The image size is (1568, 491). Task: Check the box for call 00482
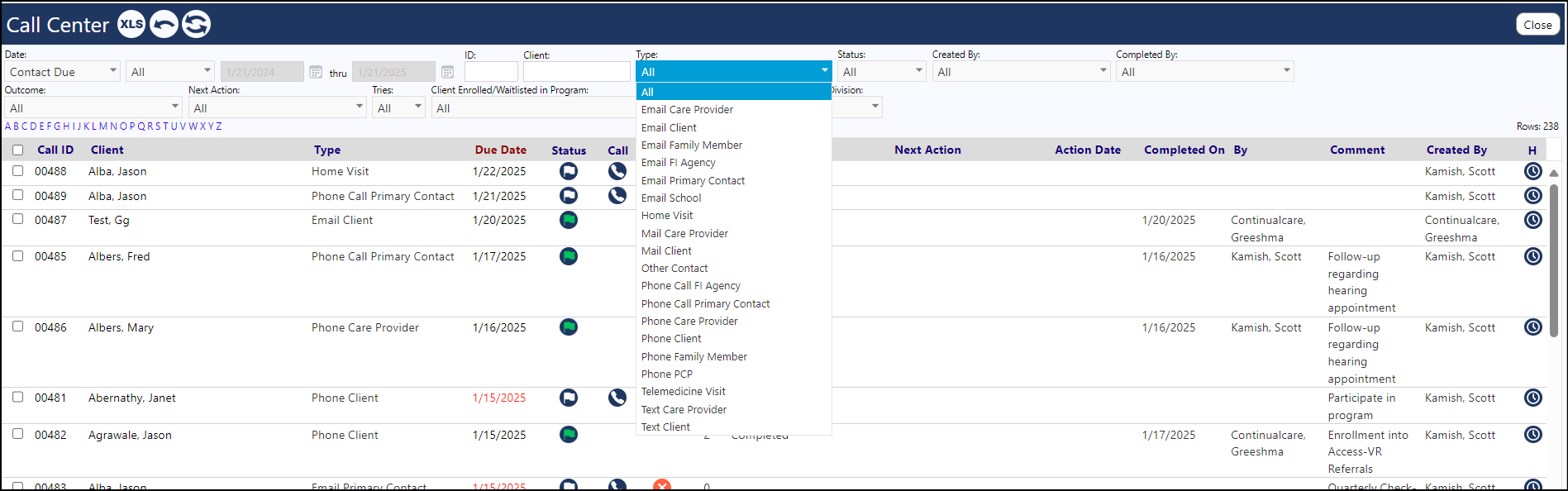point(18,434)
